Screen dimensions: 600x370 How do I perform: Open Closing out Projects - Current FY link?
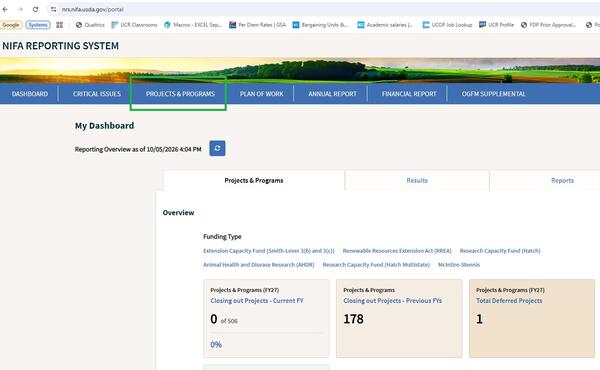point(257,301)
